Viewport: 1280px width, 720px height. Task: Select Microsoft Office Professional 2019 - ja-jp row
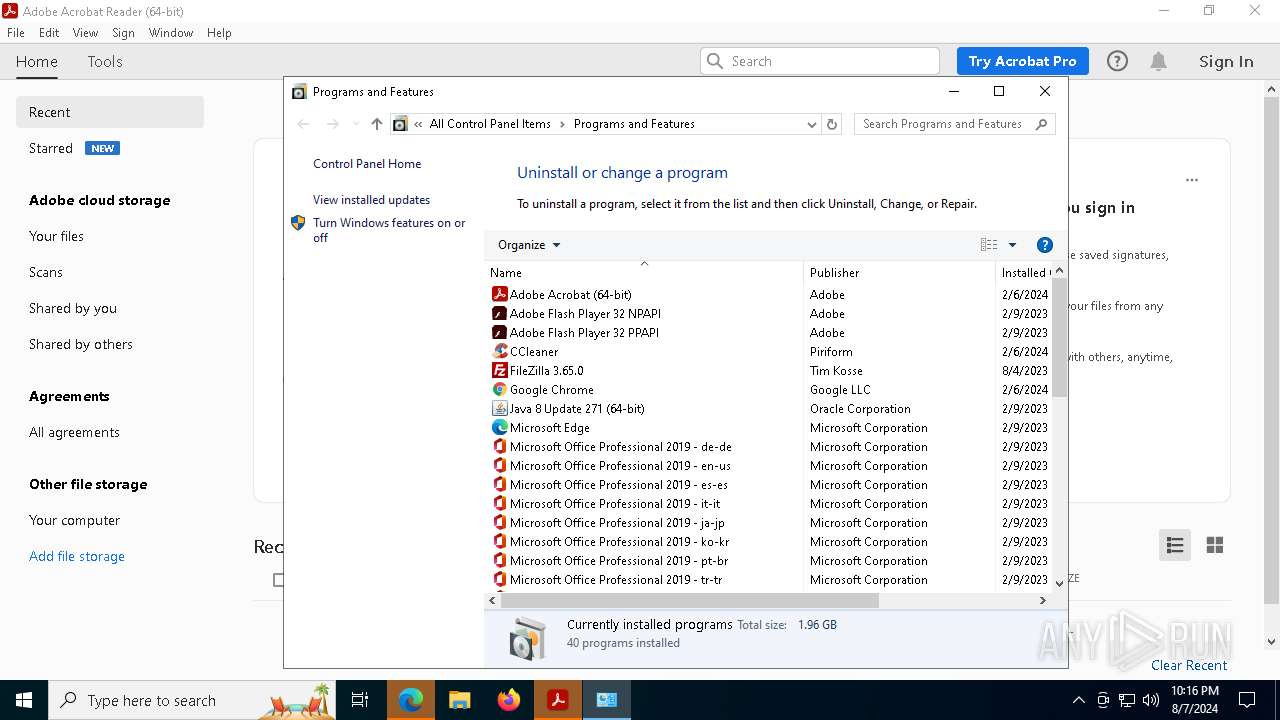tap(769, 522)
